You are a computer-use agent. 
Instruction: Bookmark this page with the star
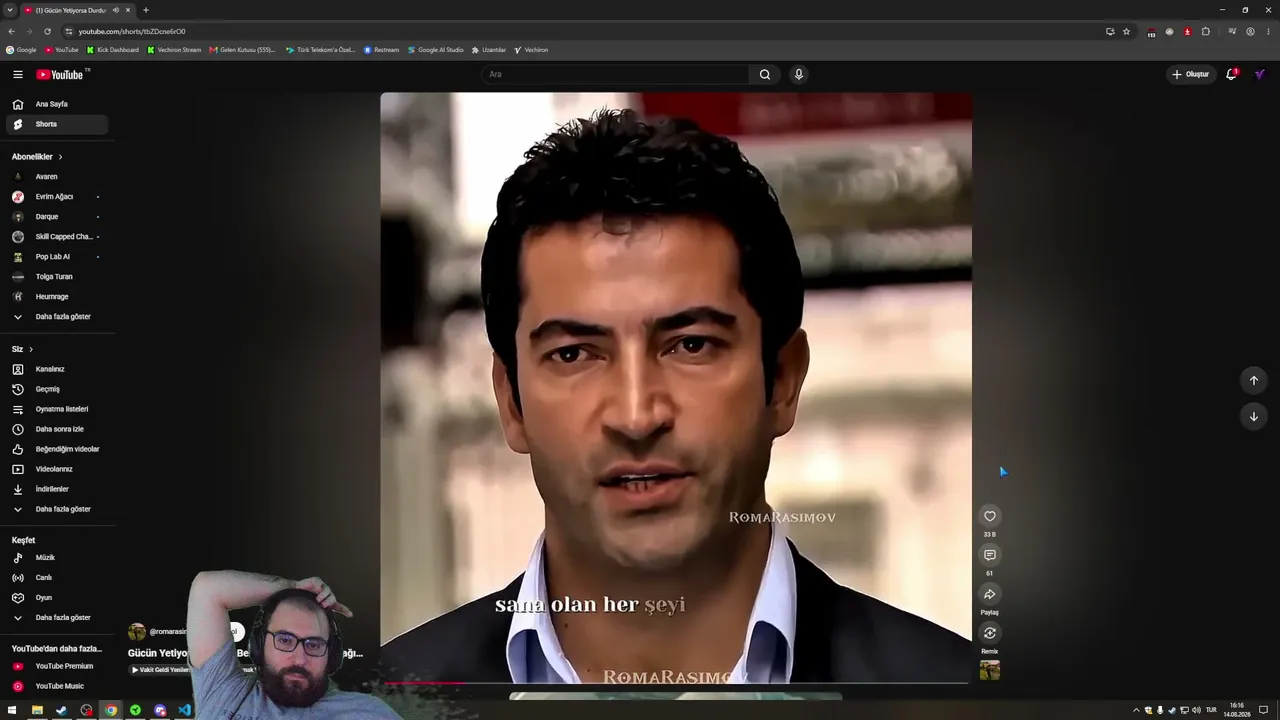tap(1126, 31)
